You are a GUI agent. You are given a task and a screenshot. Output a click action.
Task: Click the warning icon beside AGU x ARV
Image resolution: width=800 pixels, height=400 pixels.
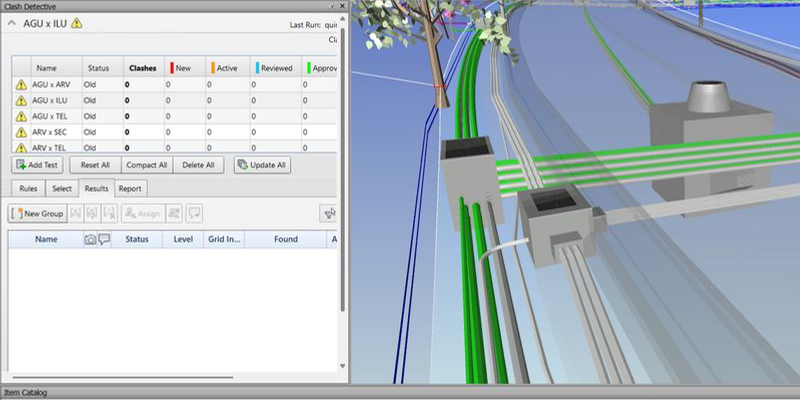20,85
